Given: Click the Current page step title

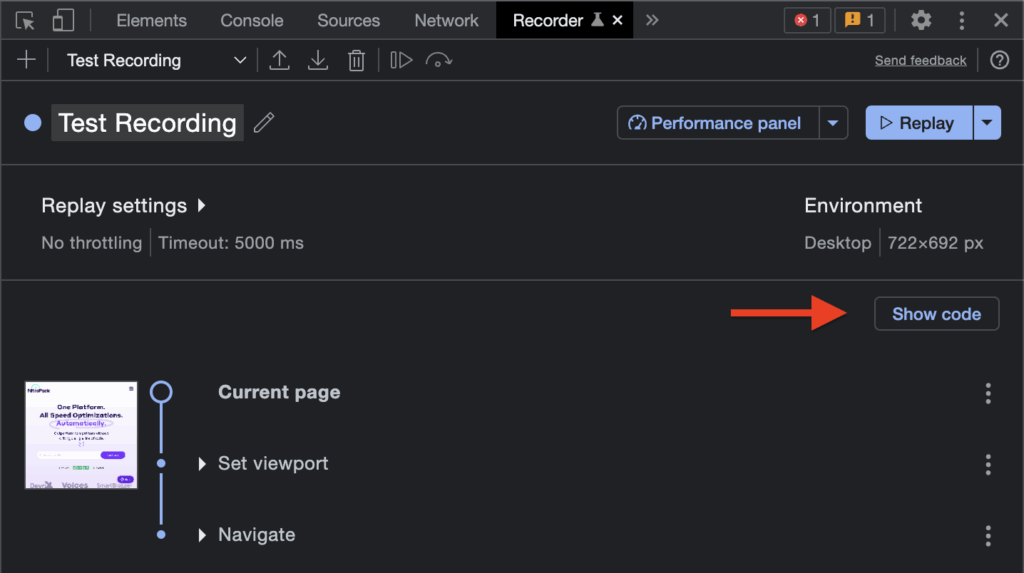Looking at the screenshot, I should pyautogui.click(x=279, y=392).
